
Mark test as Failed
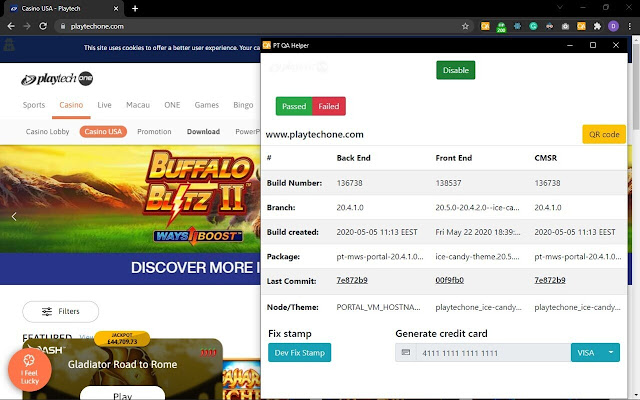coord(329,106)
